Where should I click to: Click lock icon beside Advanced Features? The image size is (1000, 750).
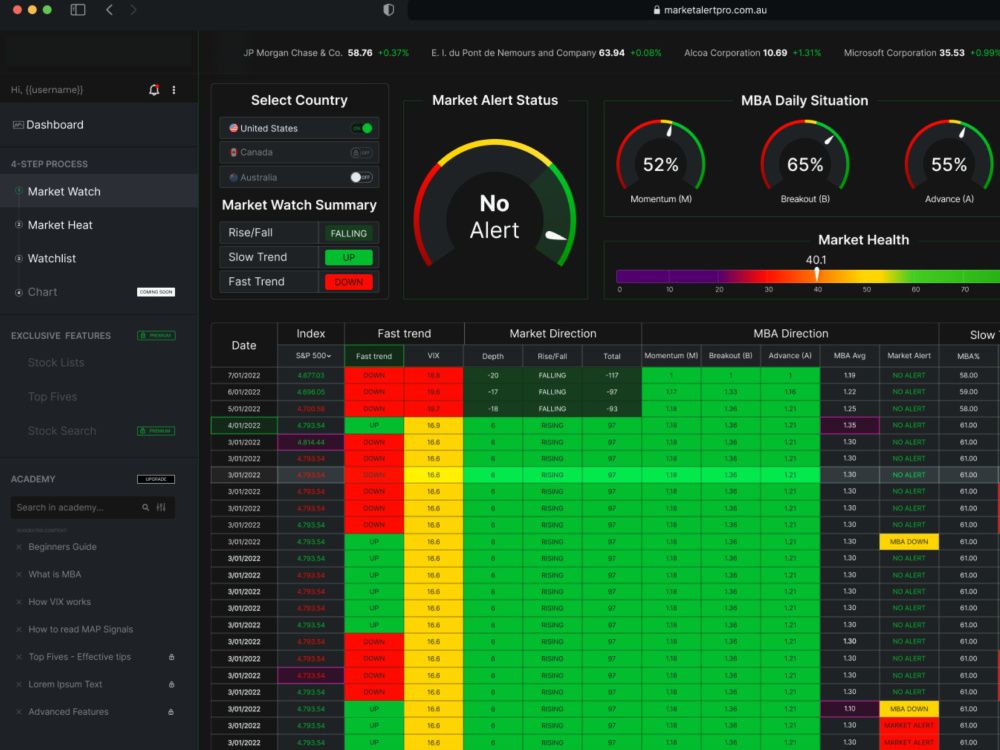click(171, 712)
